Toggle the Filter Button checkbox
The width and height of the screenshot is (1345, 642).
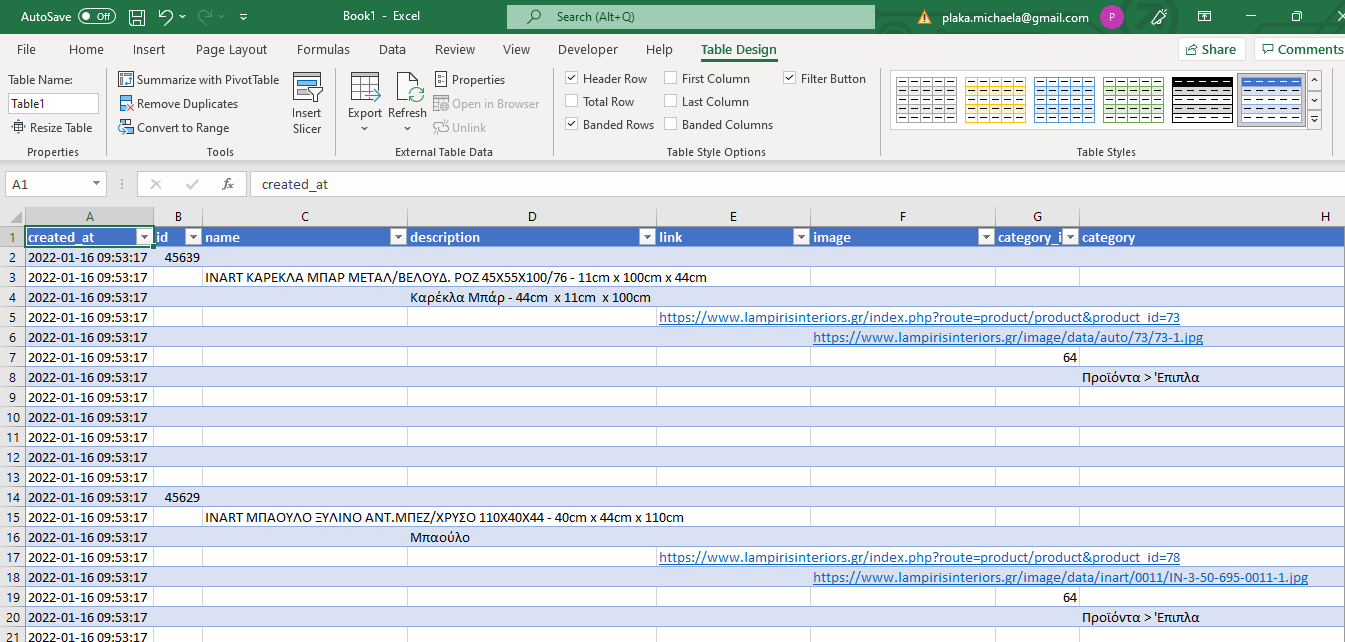click(790, 79)
